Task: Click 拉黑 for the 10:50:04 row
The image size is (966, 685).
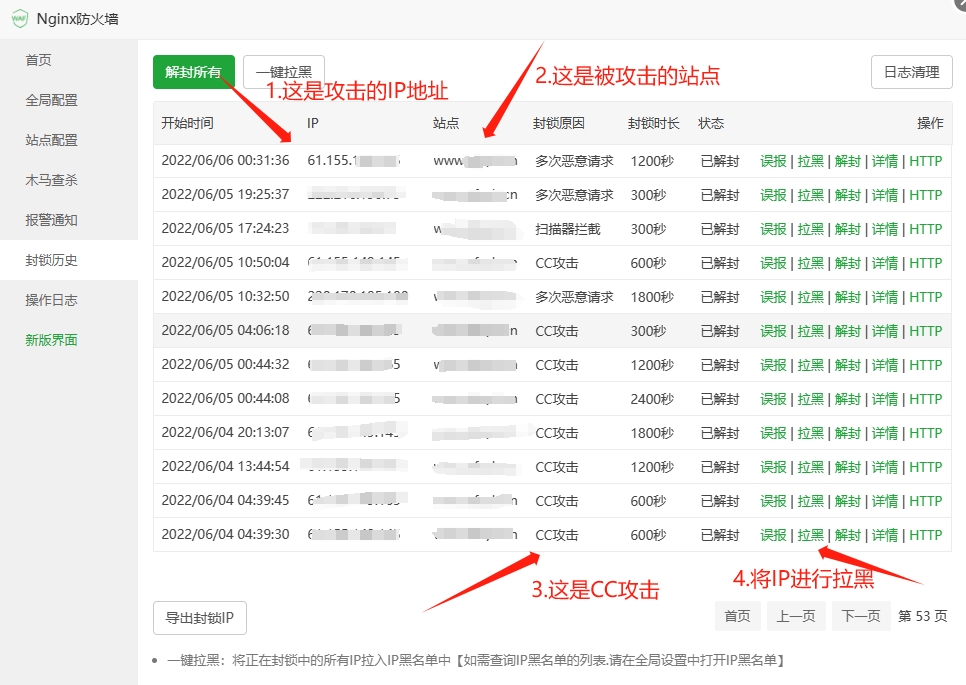Action: (811, 263)
